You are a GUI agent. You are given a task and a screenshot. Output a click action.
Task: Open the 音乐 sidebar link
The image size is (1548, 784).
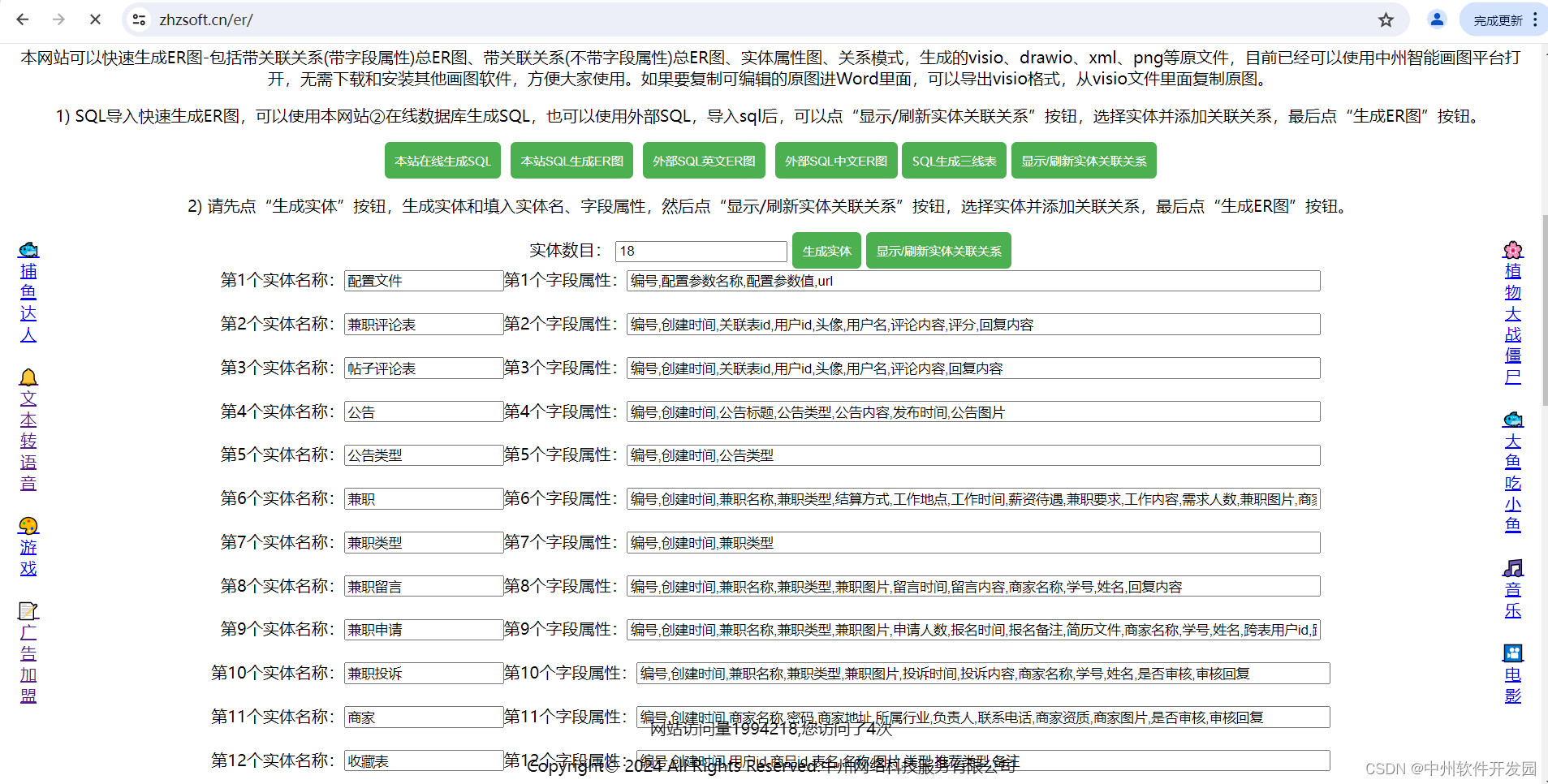1513,600
